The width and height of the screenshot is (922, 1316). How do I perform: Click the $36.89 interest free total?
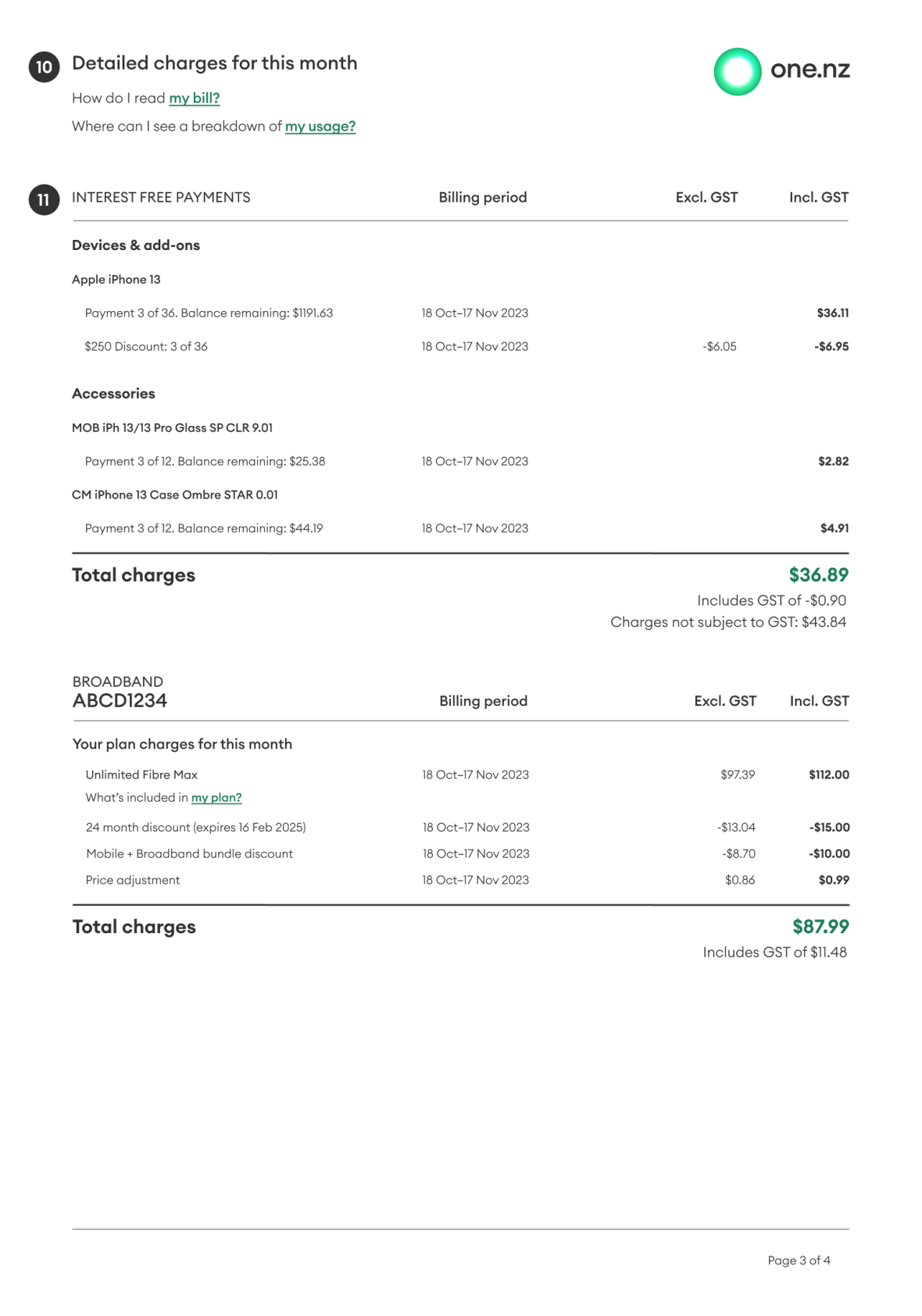coord(818,575)
